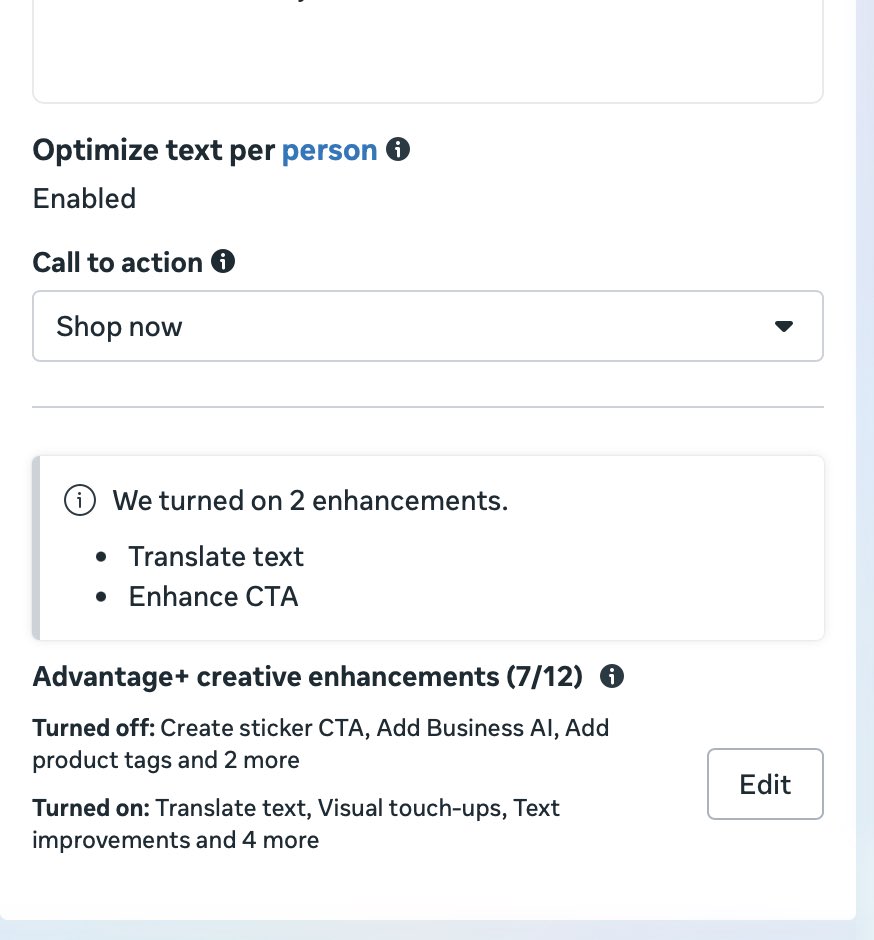Click the Enabled status text

coord(85,198)
